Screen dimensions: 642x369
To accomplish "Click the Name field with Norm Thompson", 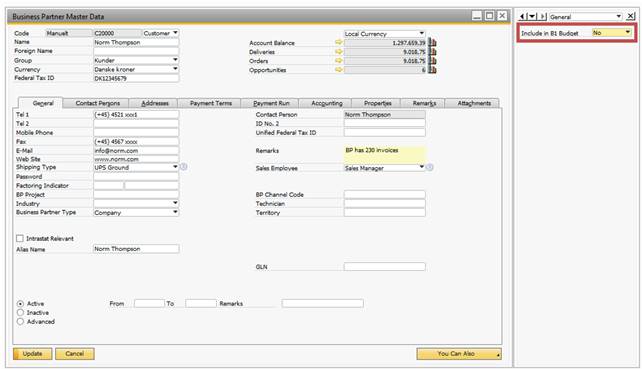I will (136, 42).
